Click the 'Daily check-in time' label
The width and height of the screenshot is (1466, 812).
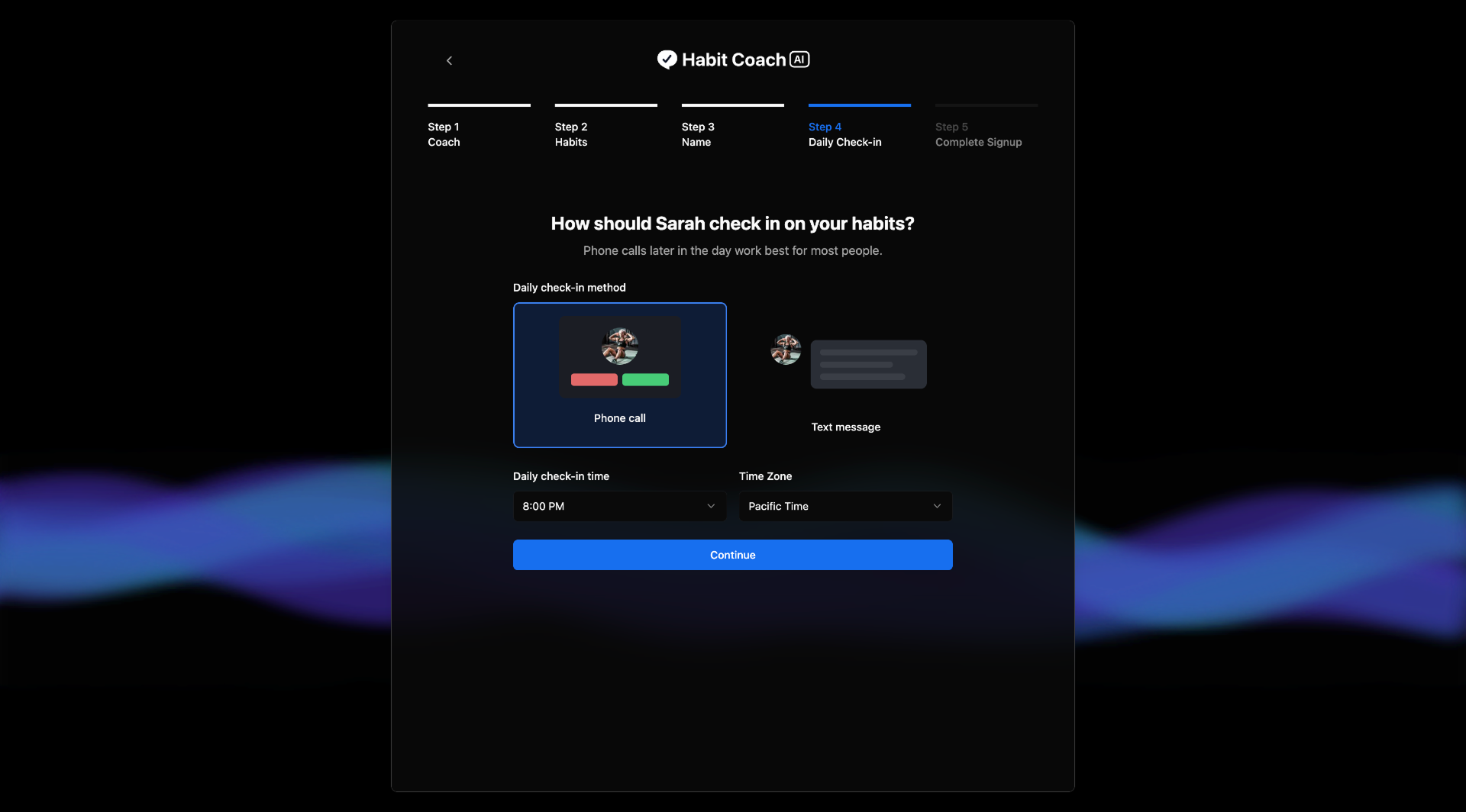coord(561,476)
